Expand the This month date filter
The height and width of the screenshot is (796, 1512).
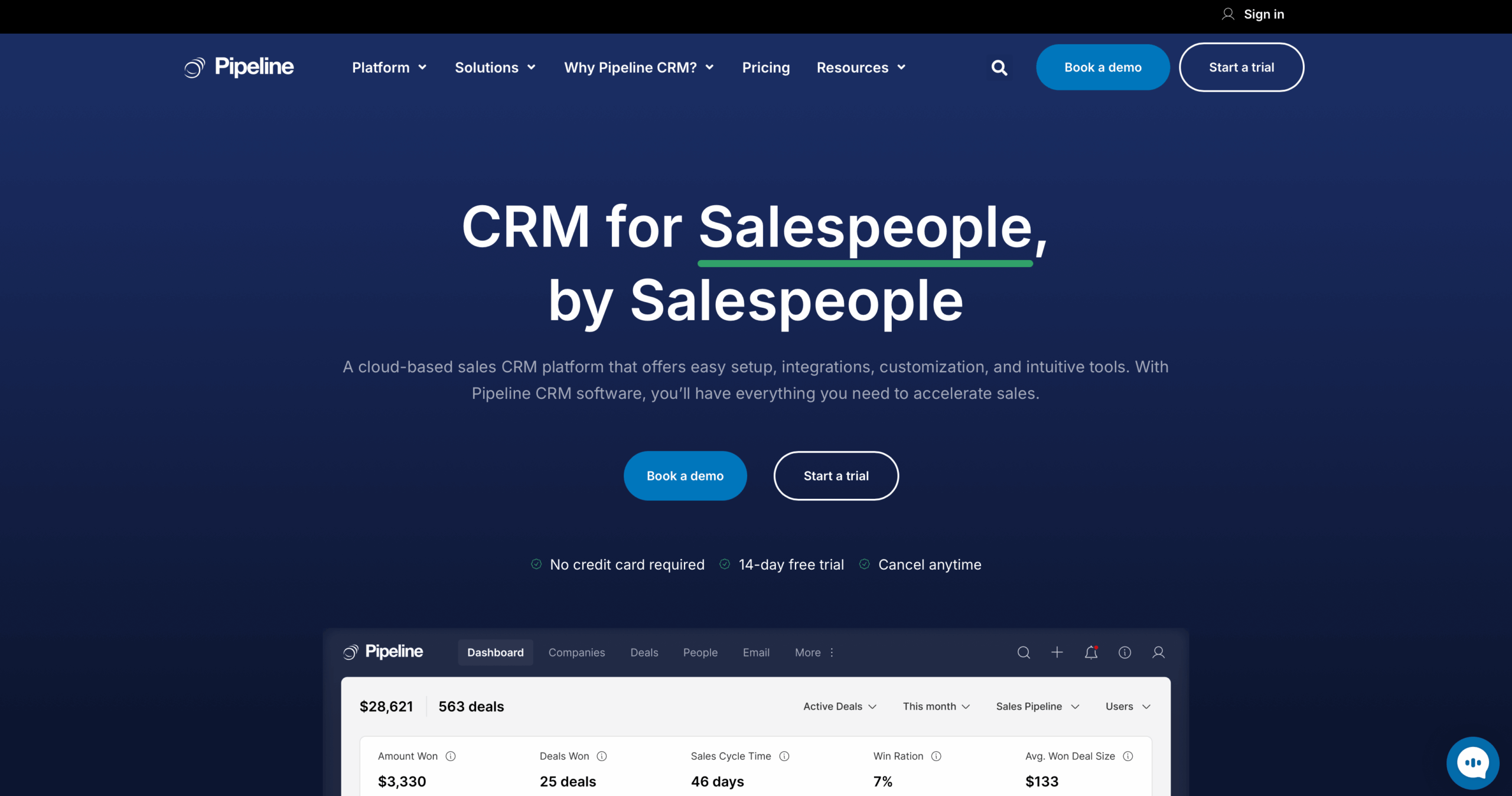(x=936, y=706)
